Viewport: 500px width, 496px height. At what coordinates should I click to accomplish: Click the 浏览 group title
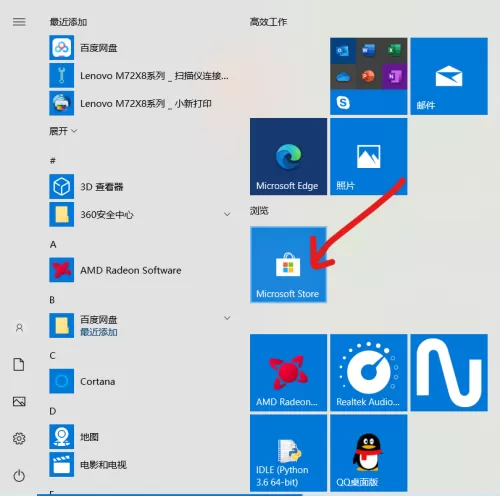click(x=259, y=211)
